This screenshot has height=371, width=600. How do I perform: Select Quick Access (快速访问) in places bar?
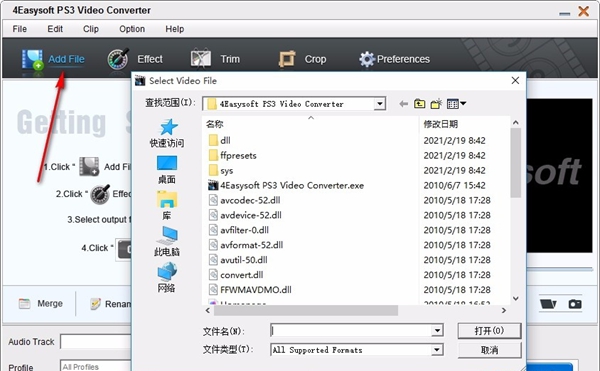coord(167,133)
